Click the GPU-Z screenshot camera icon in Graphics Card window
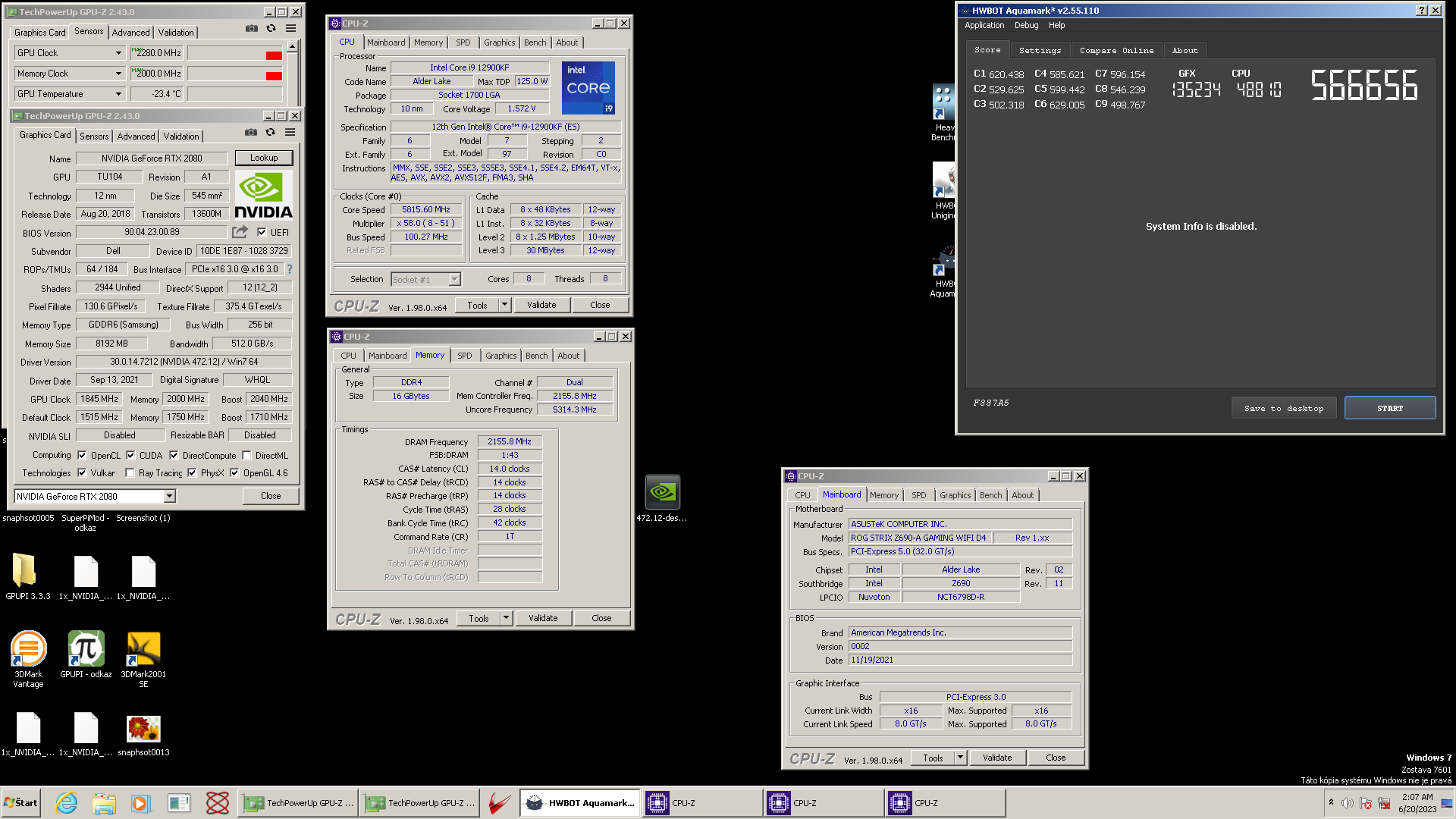 (x=251, y=132)
